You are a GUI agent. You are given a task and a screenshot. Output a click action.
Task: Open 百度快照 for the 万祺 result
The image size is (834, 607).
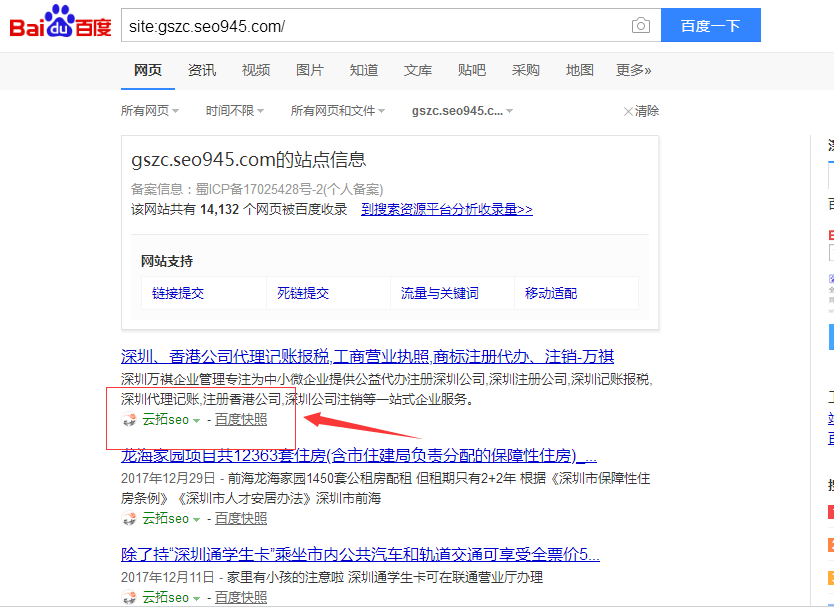pyautogui.click(x=241, y=420)
